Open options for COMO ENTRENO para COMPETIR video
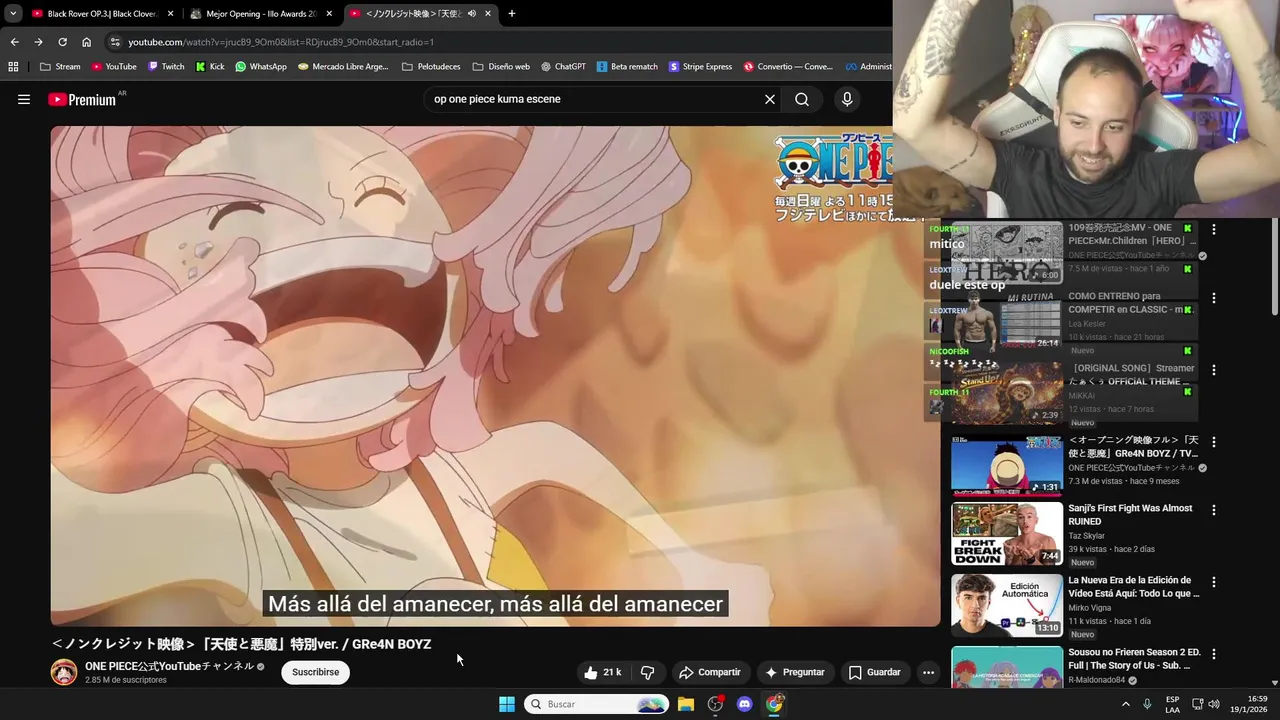This screenshot has width=1280, height=720. tap(1214, 298)
